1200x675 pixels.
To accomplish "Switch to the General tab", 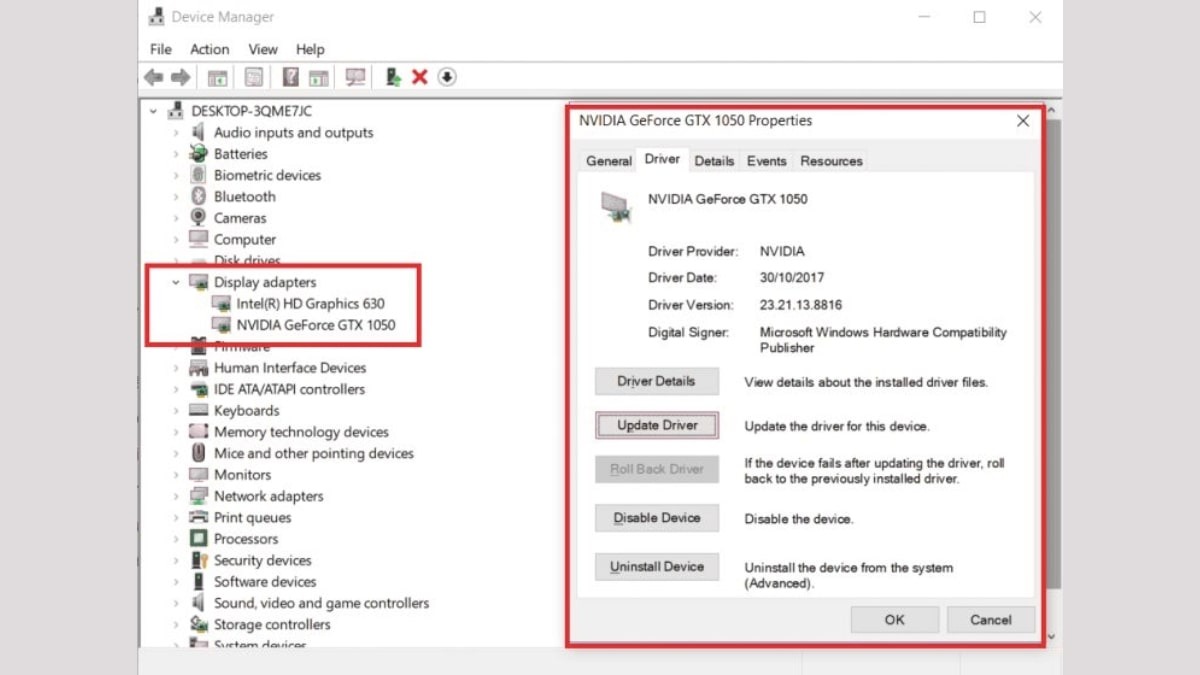I will 609,161.
